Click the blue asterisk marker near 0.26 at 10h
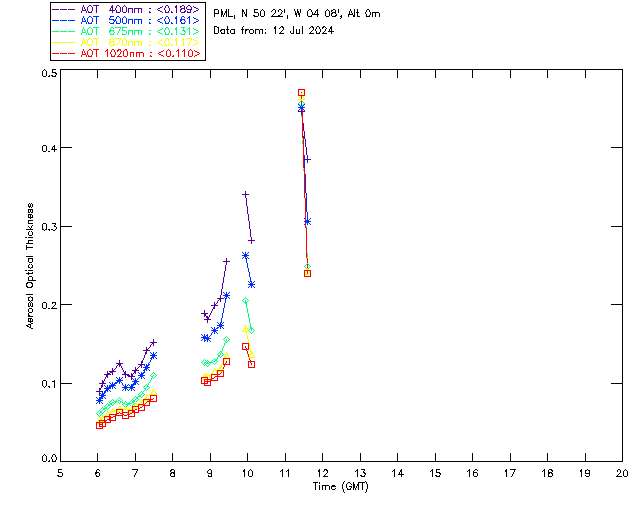Image resolution: width=640 pixels, height=512 pixels. pos(245,256)
